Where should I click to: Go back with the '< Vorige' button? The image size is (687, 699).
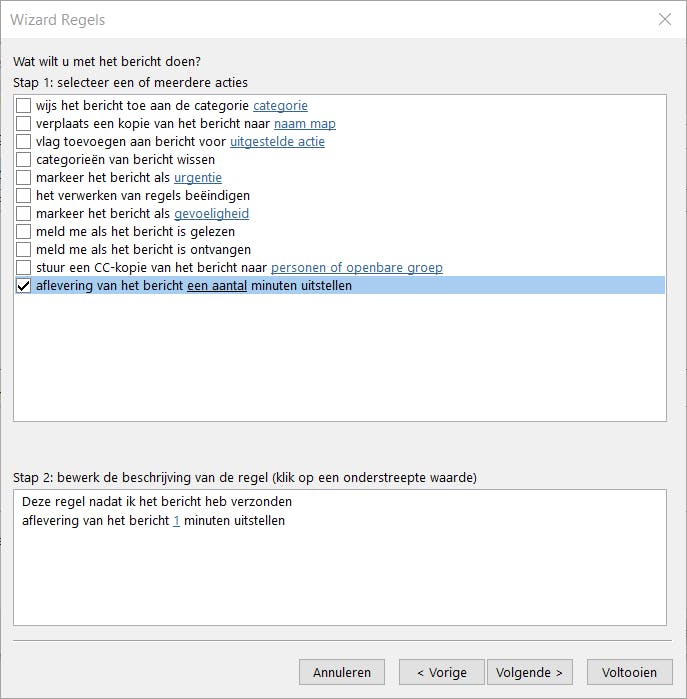click(441, 673)
